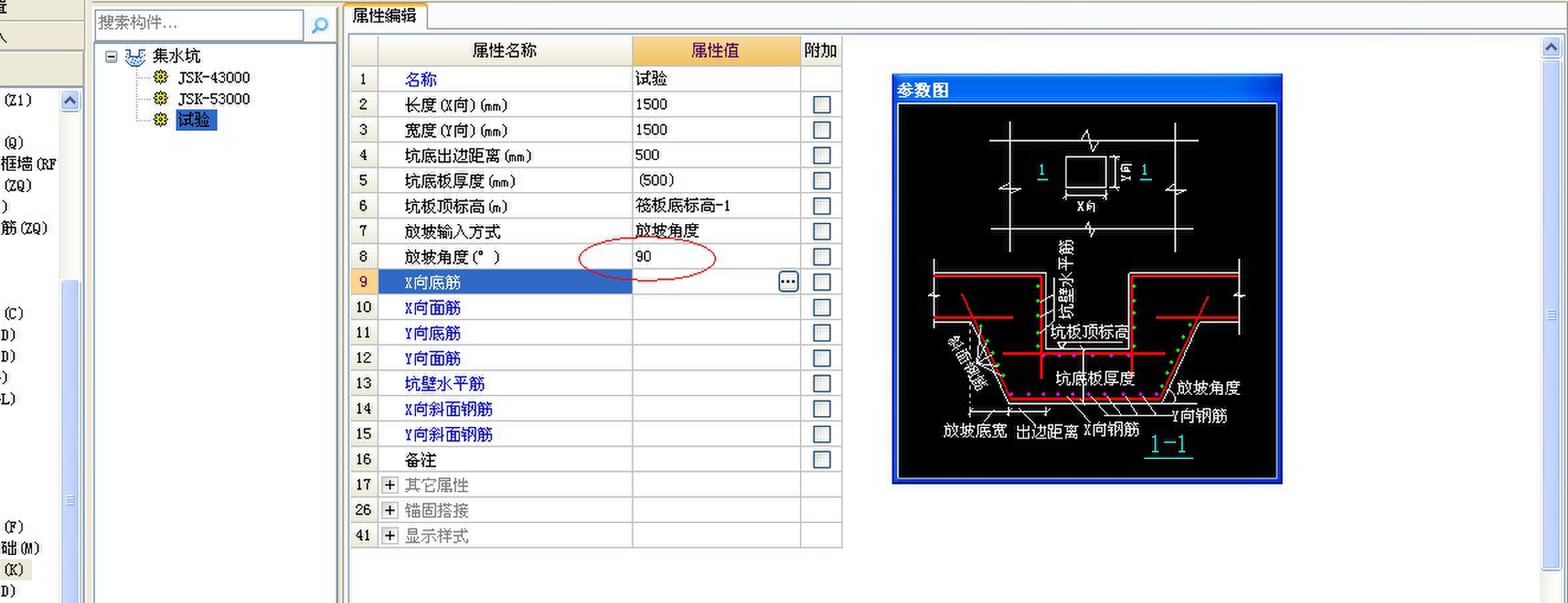Tick 附加 checkbox for Y向斜面钢筋

pos(821,434)
